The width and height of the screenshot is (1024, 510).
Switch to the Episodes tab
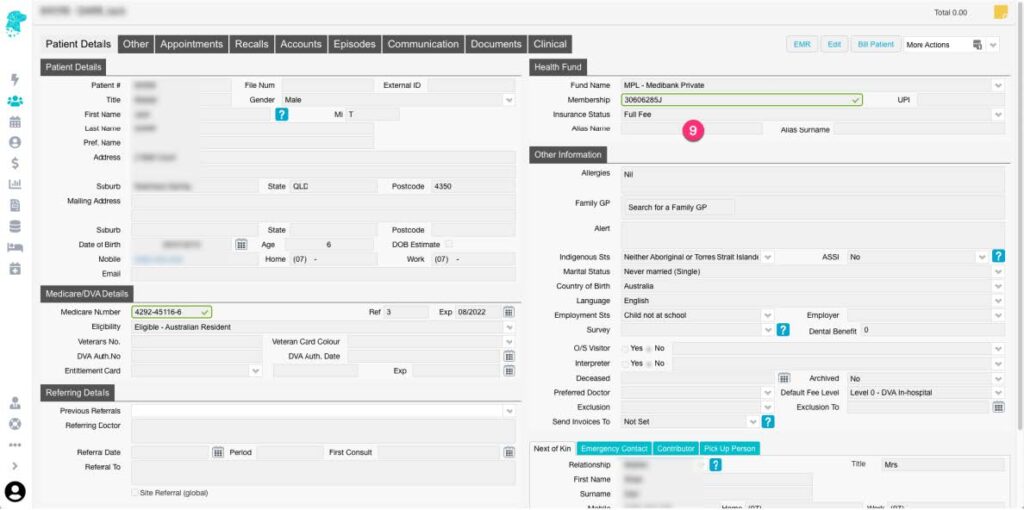click(355, 44)
